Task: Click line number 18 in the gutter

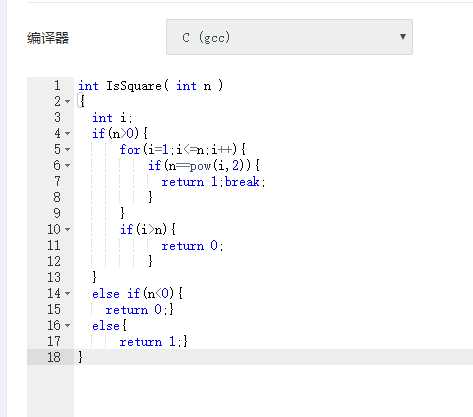Action: point(54,358)
